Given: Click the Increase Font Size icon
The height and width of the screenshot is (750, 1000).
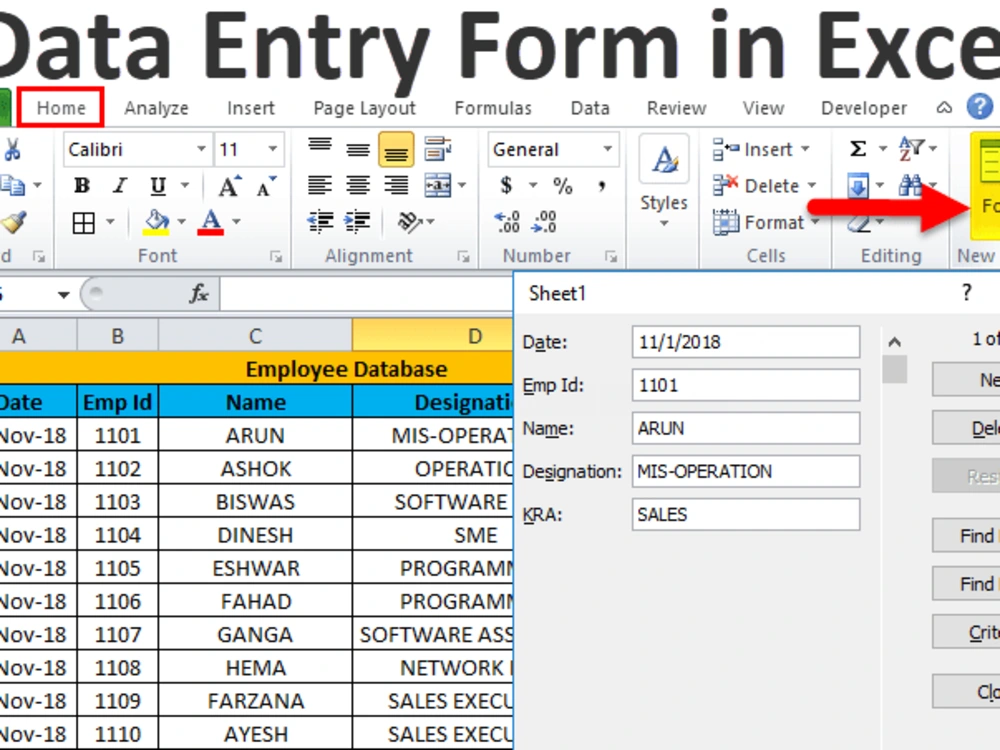Looking at the screenshot, I should coord(230,186).
